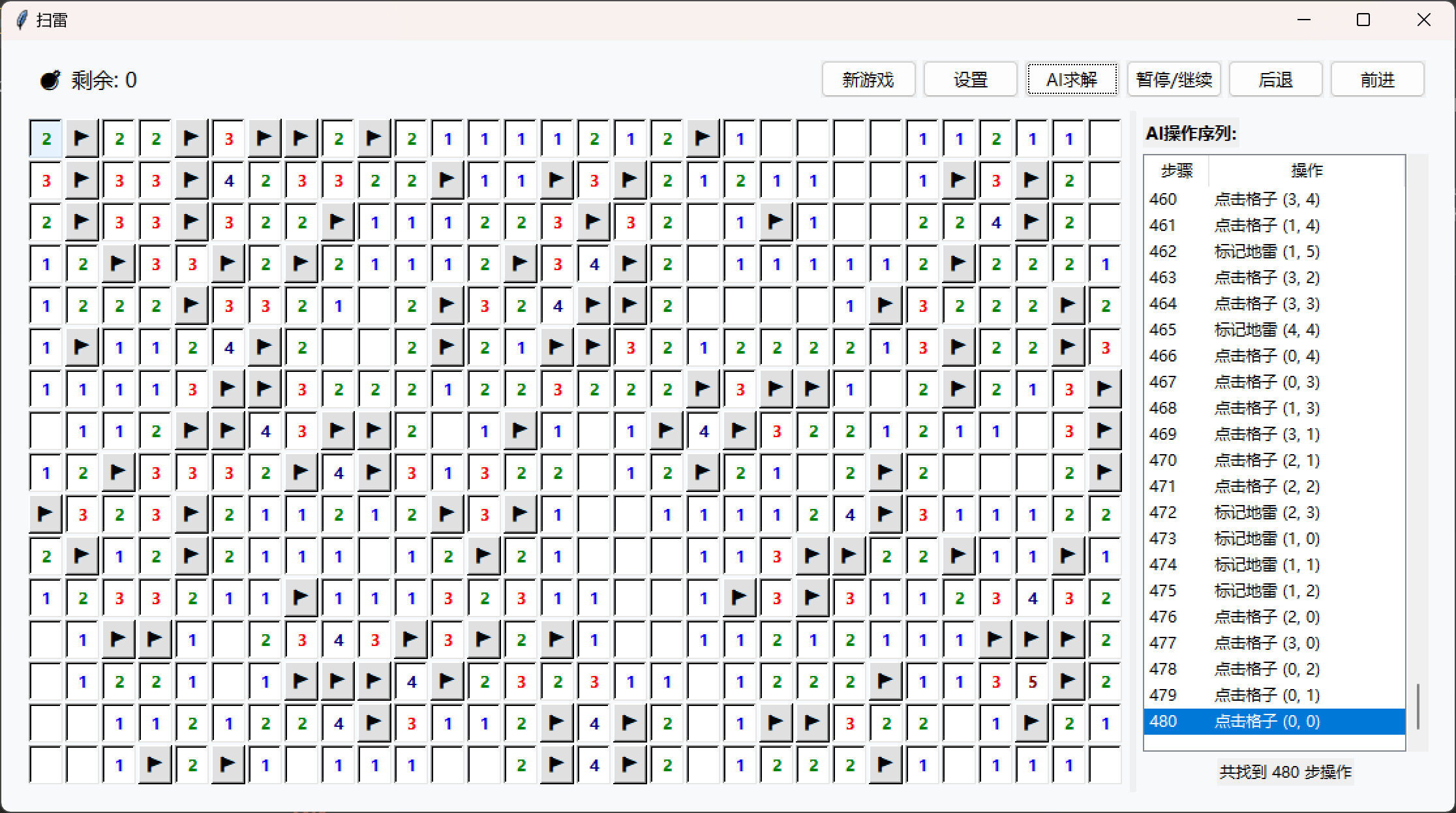Viewport: 1456px width, 813px height.
Task: Click the feather app icon in title bar
Action: [x=22, y=20]
